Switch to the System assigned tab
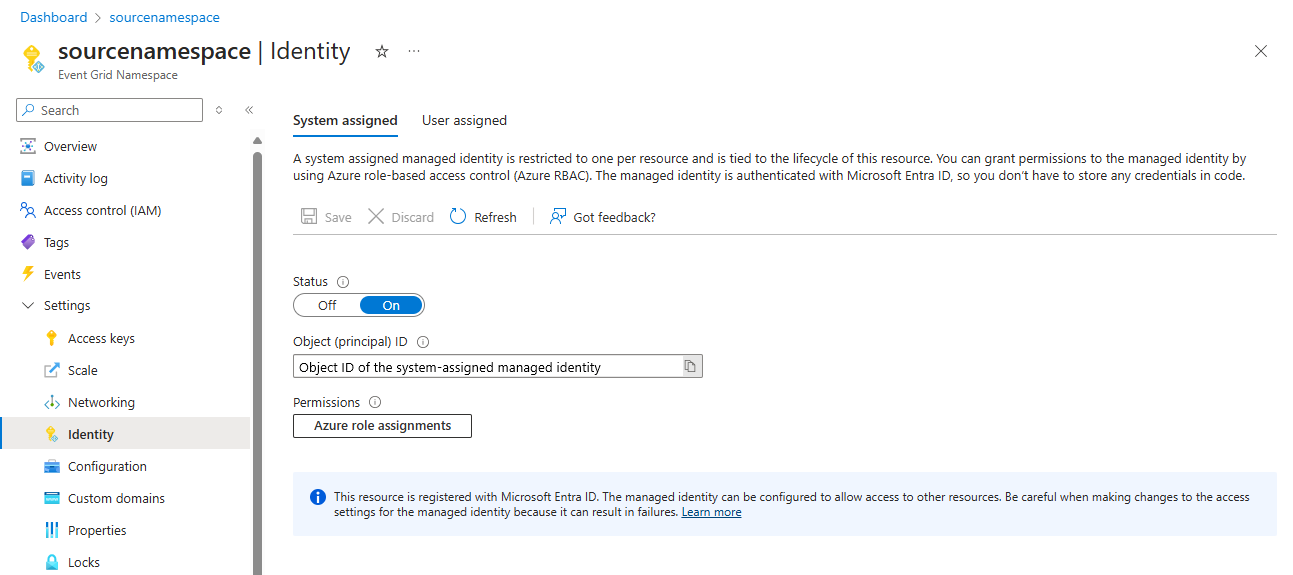The image size is (1293, 575). [x=345, y=120]
